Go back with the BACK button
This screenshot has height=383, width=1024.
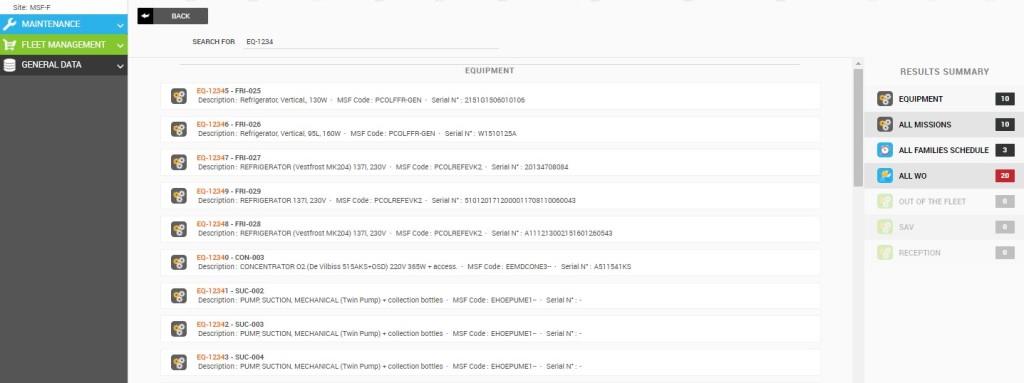pos(172,16)
